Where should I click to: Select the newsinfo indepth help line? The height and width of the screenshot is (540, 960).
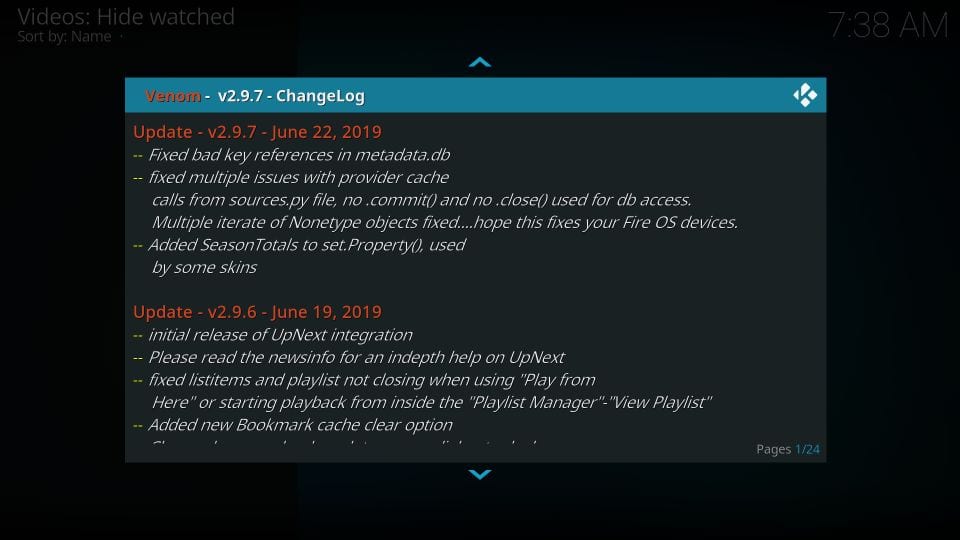349,358
